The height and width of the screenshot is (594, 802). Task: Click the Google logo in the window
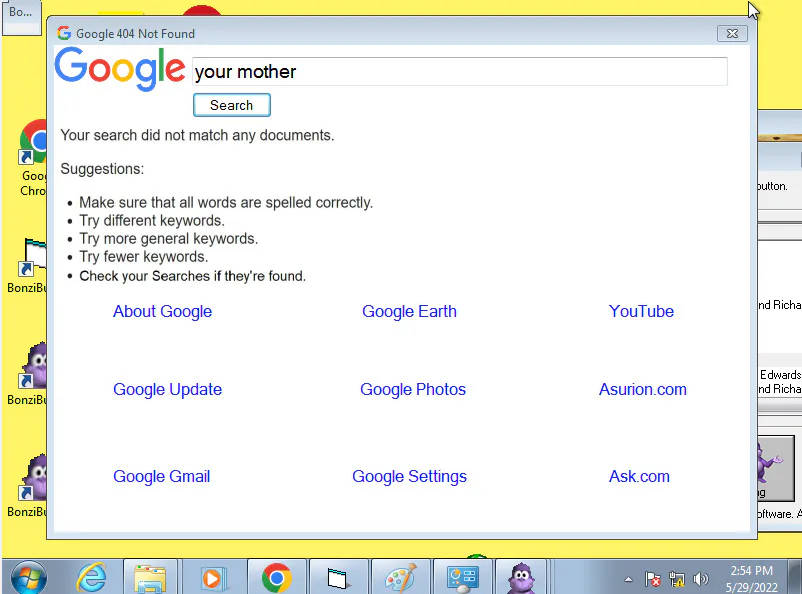pos(120,69)
